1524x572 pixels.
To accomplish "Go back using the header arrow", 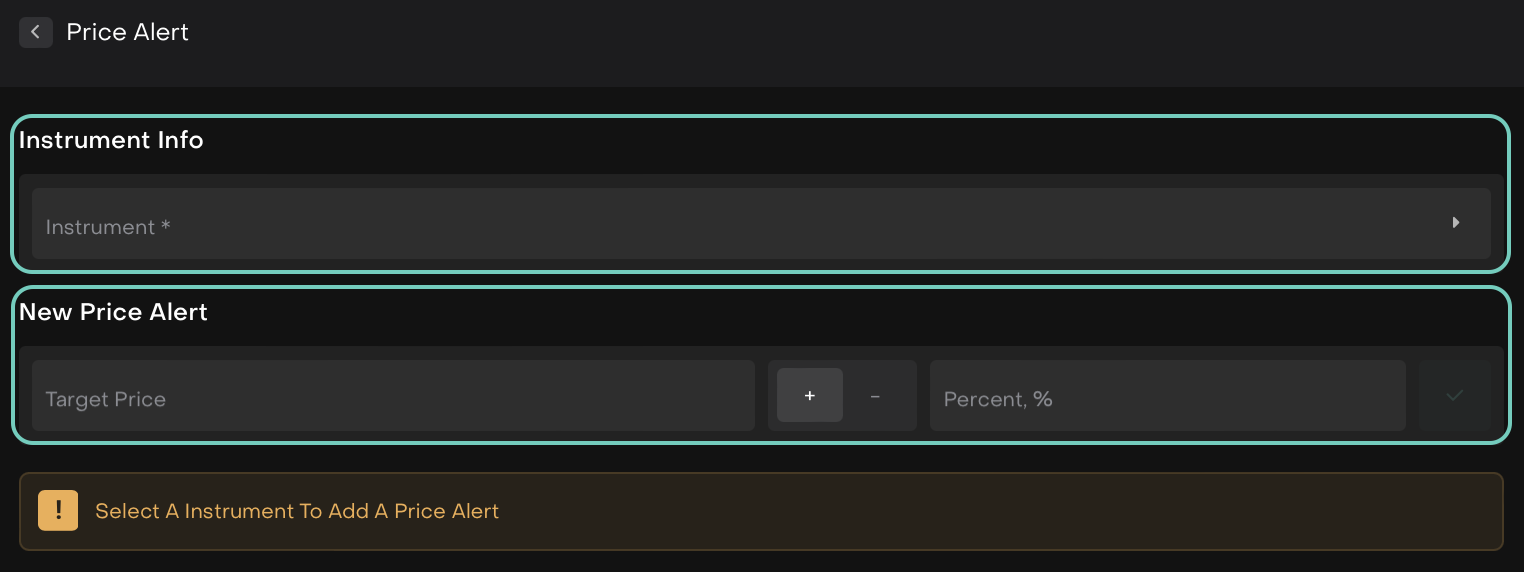I will tap(35, 32).
